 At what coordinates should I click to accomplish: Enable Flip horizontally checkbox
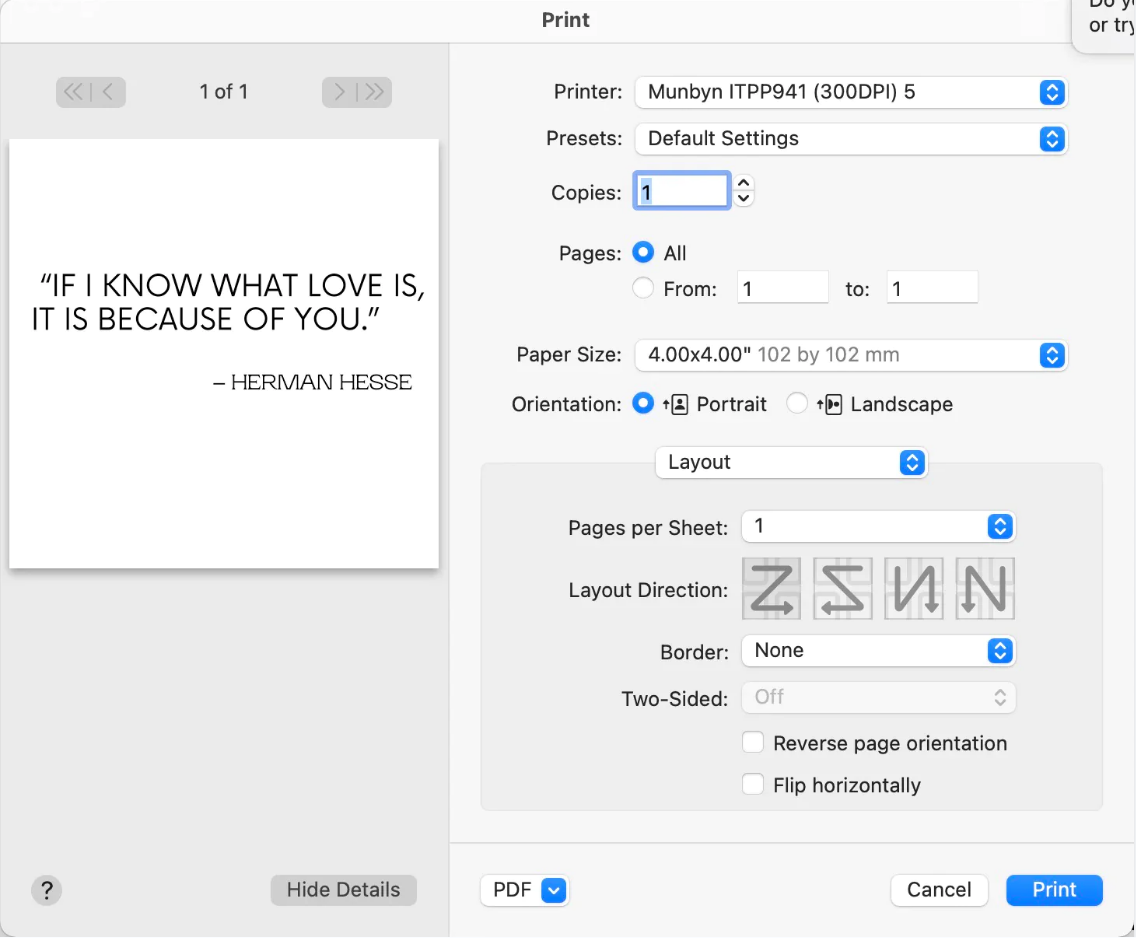pos(753,784)
